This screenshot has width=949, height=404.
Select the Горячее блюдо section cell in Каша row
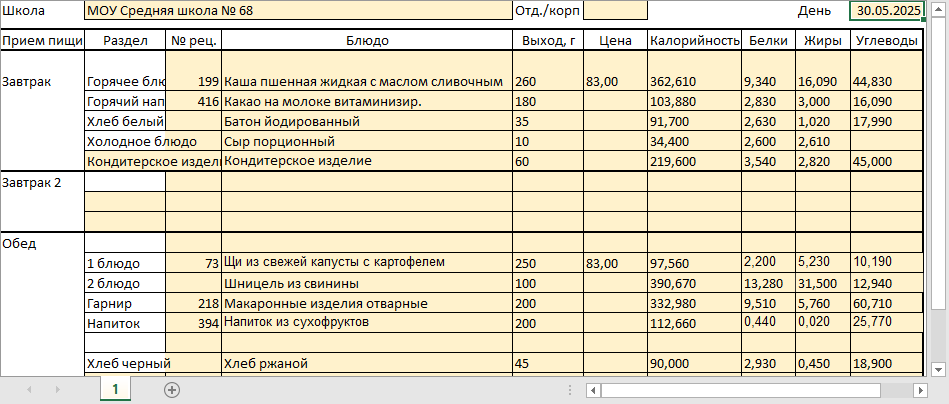coord(125,71)
